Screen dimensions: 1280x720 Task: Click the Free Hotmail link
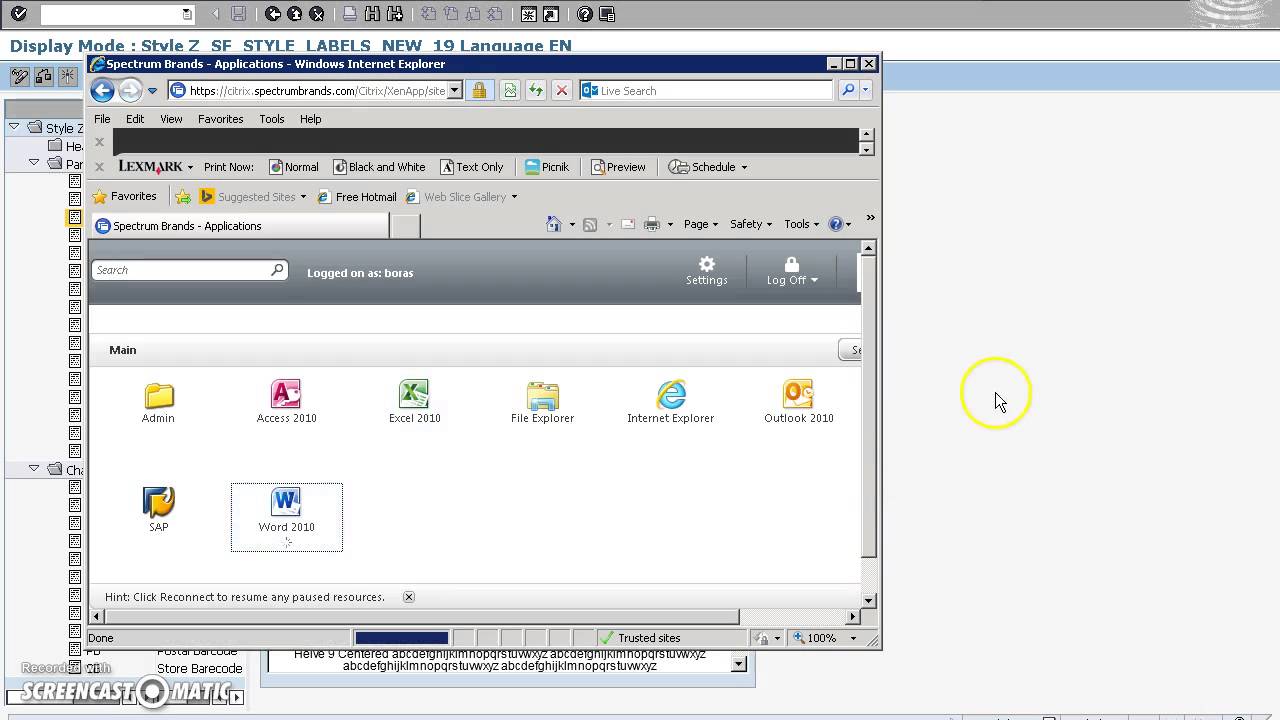coord(357,197)
